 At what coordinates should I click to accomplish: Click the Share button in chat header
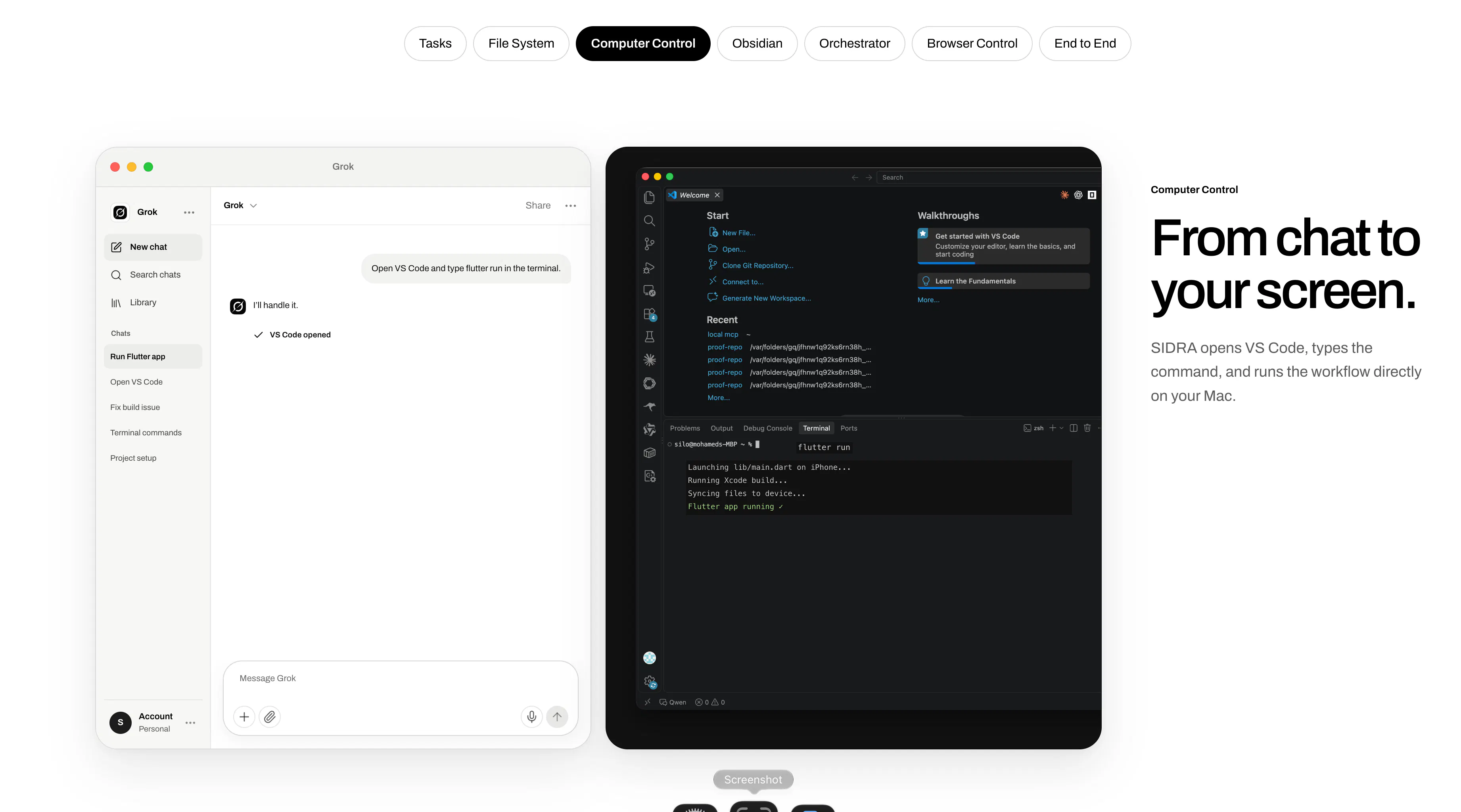(x=538, y=205)
